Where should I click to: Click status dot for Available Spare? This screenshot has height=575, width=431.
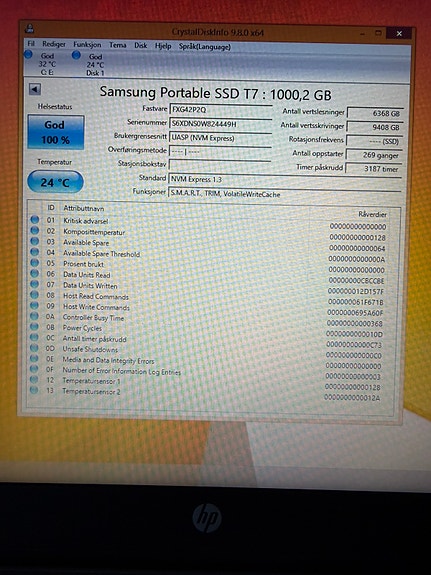[35, 241]
